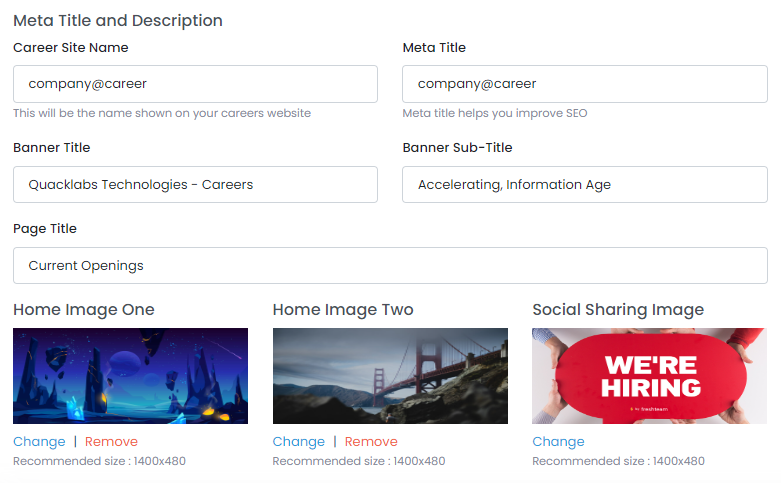Remove Home Image Two
The image size is (781, 483).
coord(371,441)
